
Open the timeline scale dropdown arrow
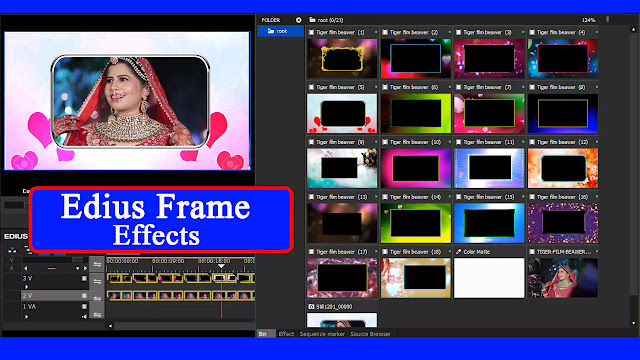[x=77, y=269]
